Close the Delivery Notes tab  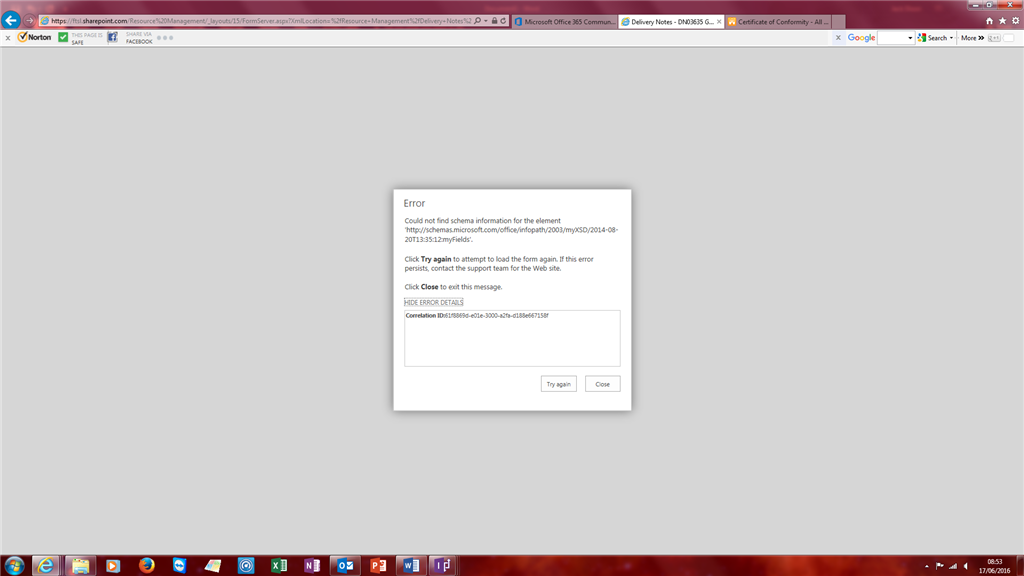(719, 22)
